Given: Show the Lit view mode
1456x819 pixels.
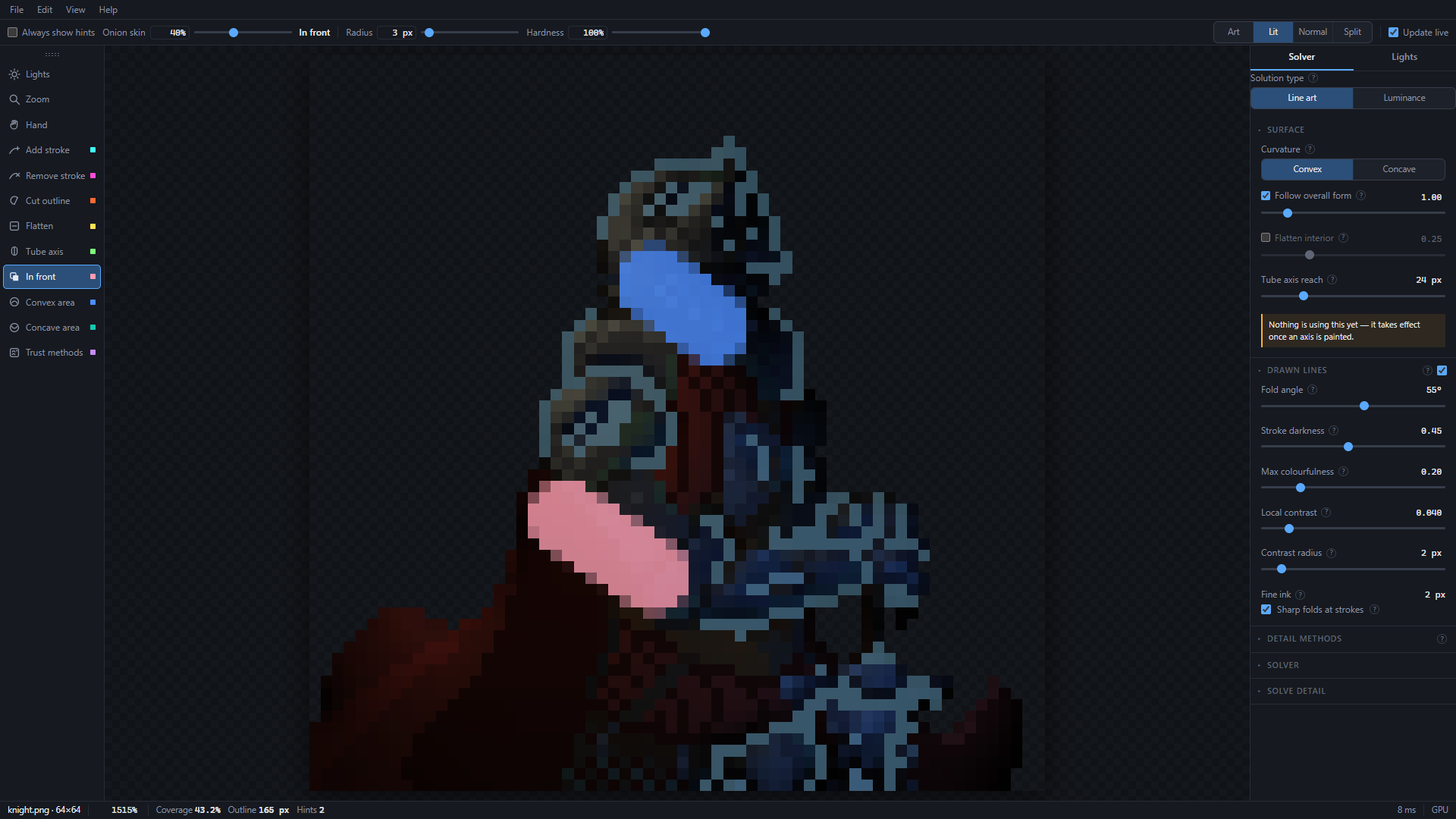Looking at the screenshot, I should (x=1273, y=32).
